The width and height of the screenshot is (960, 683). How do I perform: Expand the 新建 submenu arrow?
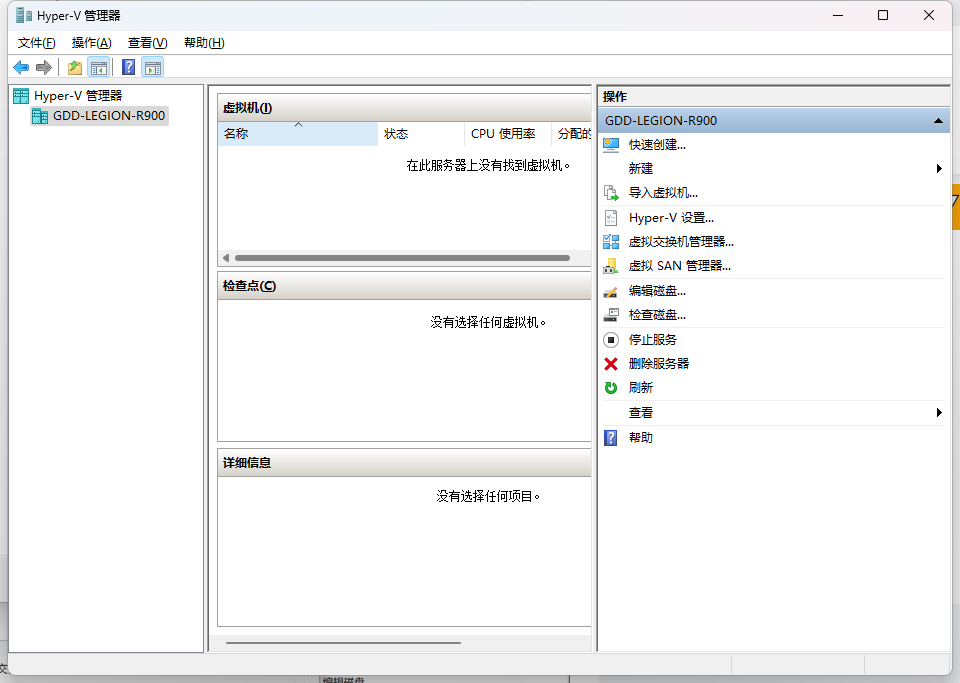point(939,168)
